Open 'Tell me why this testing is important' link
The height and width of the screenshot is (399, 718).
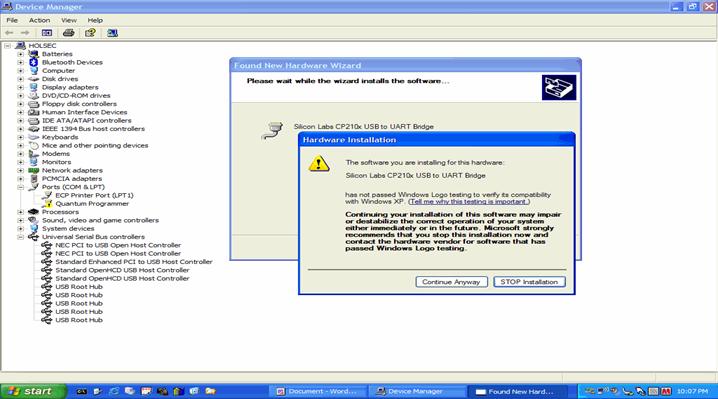(469, 202)
